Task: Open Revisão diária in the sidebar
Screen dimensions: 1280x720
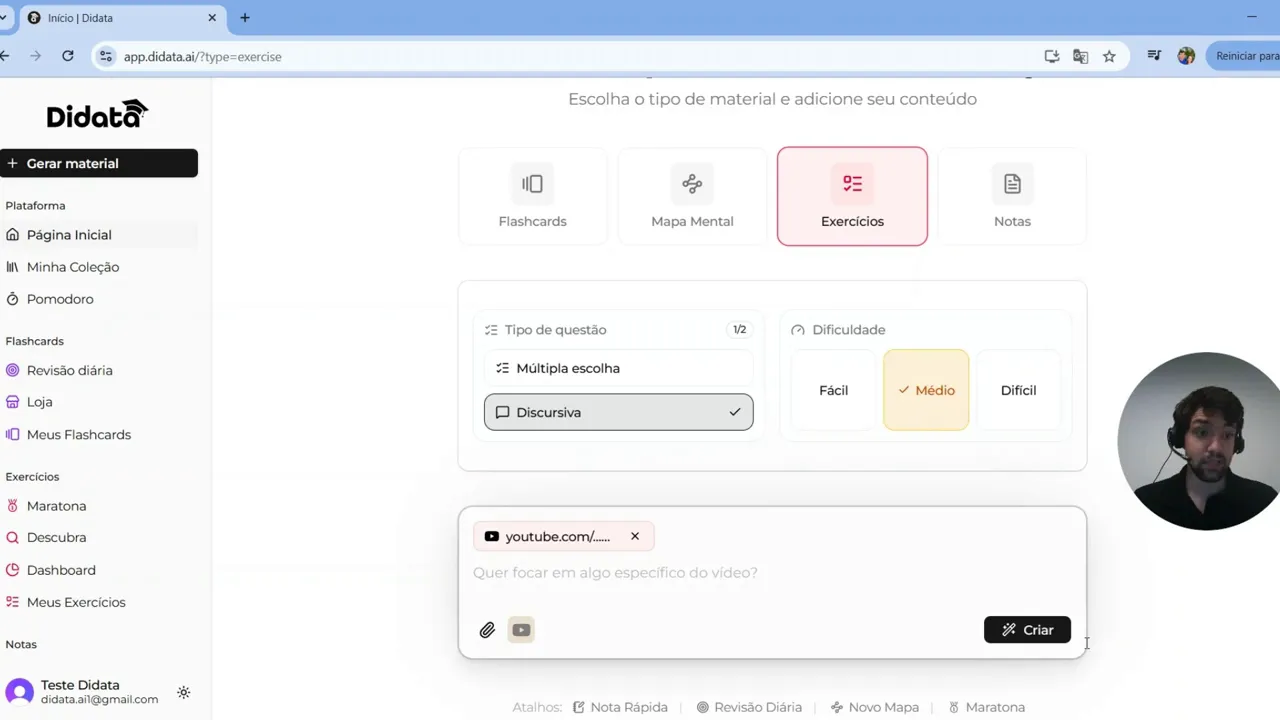Action: tap(70, 370)
